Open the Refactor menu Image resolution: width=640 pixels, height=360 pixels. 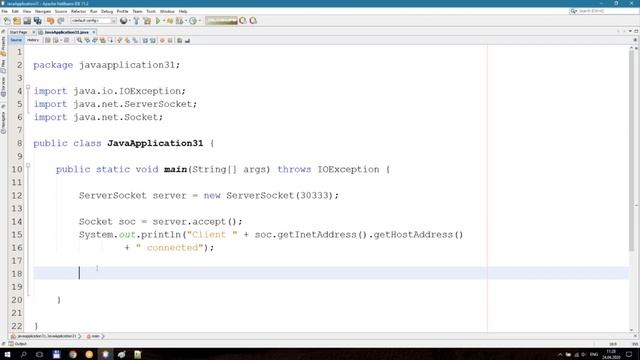pos(78,11)
